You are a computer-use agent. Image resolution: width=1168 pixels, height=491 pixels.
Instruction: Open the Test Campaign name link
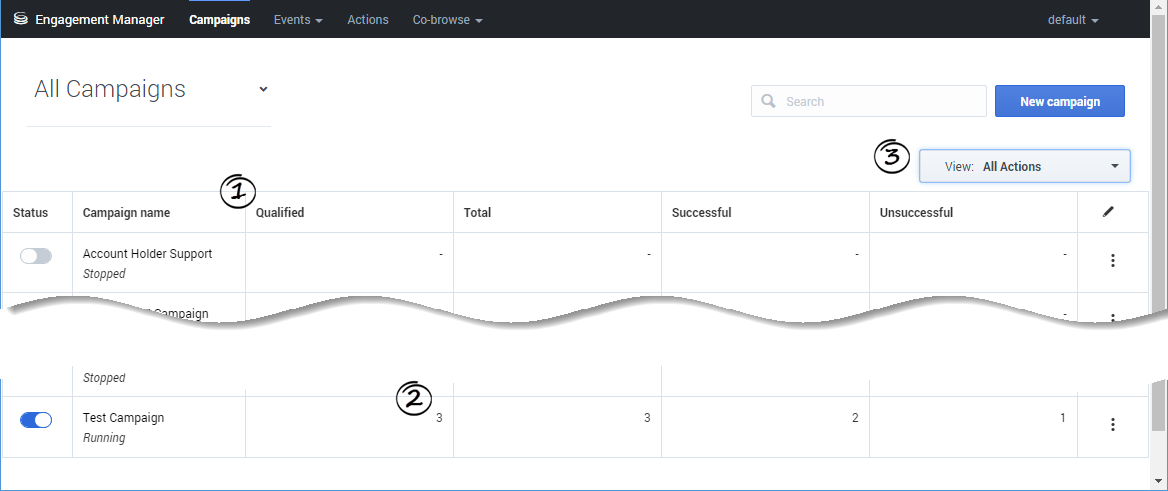pos(123,418)
